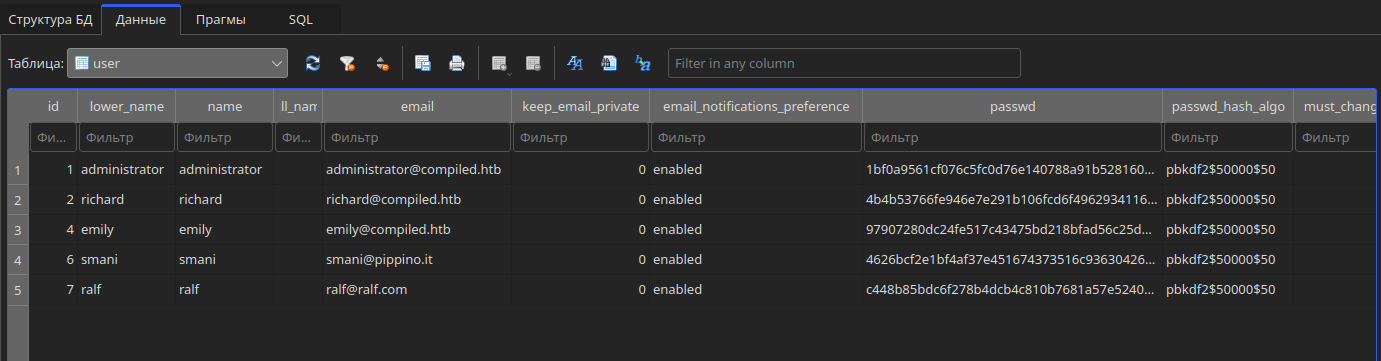Select cell ralf@ralf.com
This screenshot has height=361, width=1381.
(x=417, y=290)
